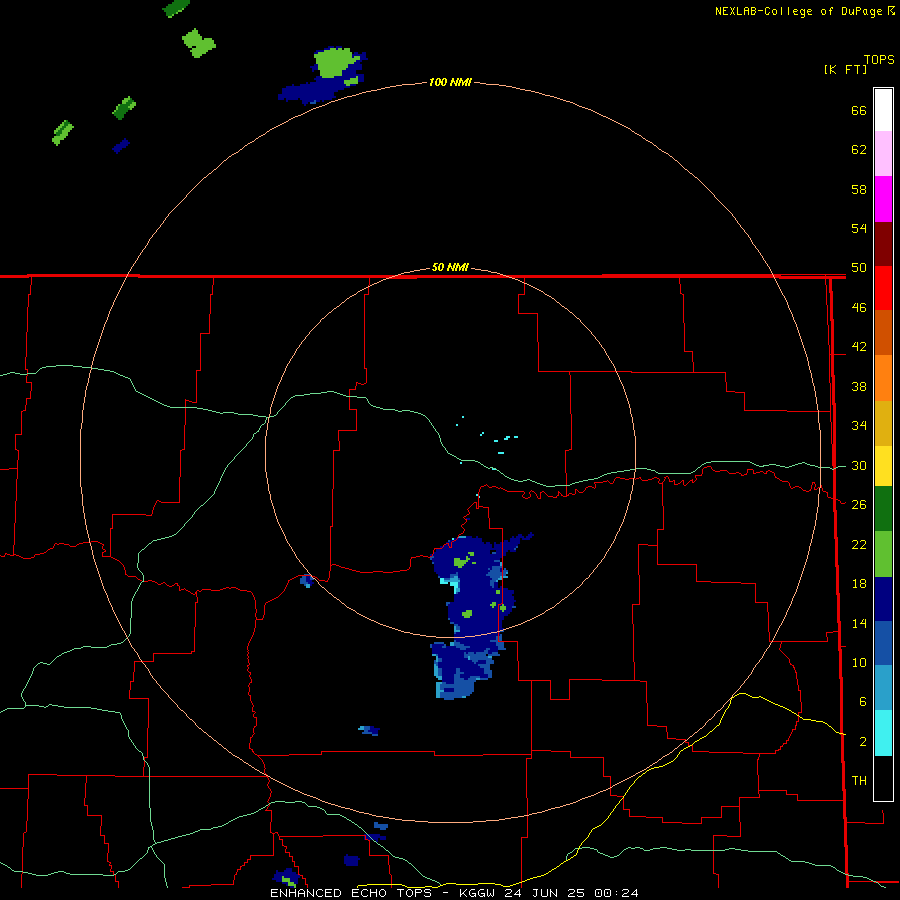Click the light pink legend swatch
The width and height of the screenshot is (900, 900).
pos(883,154)
